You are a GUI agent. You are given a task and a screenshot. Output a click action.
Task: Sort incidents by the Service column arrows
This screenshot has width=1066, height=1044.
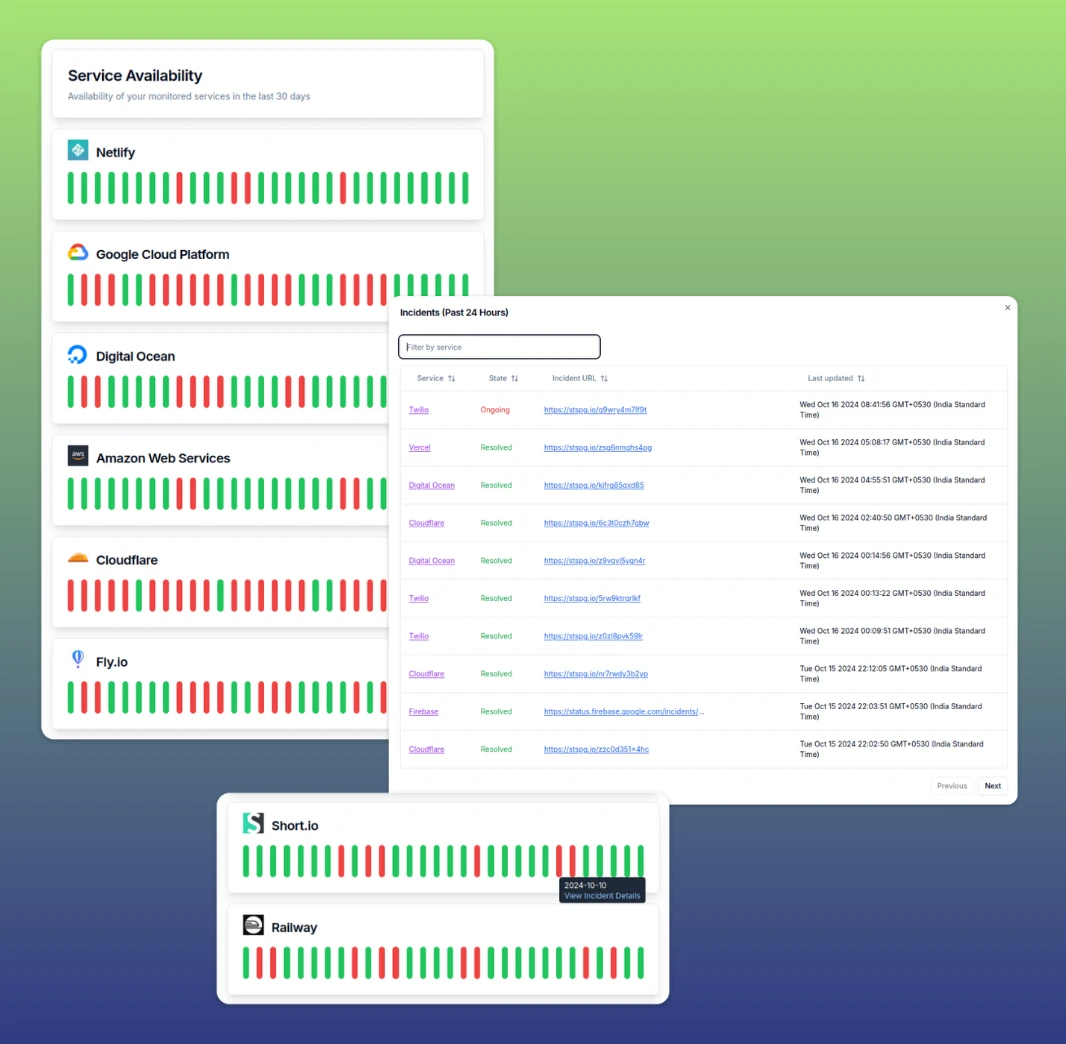[451, 379]
